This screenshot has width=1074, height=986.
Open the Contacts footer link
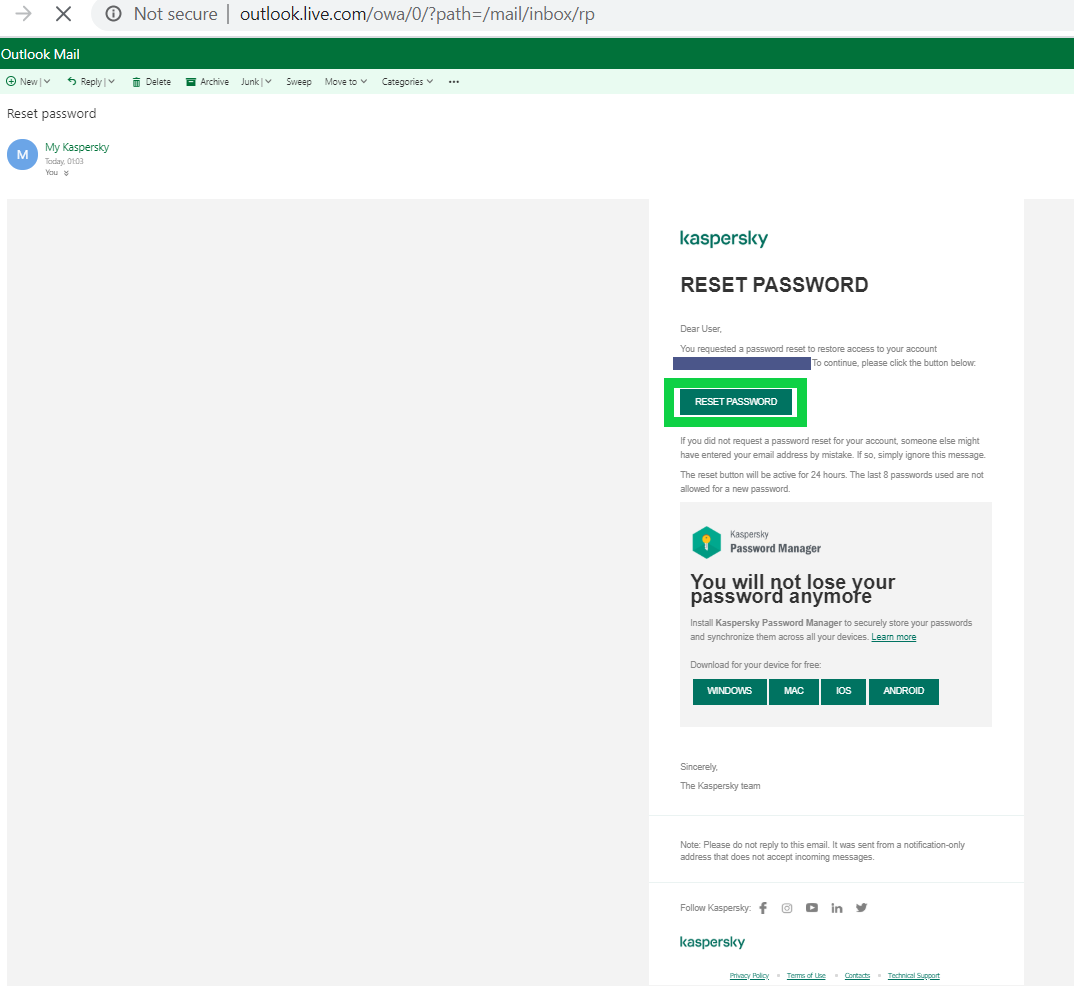point(857,976)
